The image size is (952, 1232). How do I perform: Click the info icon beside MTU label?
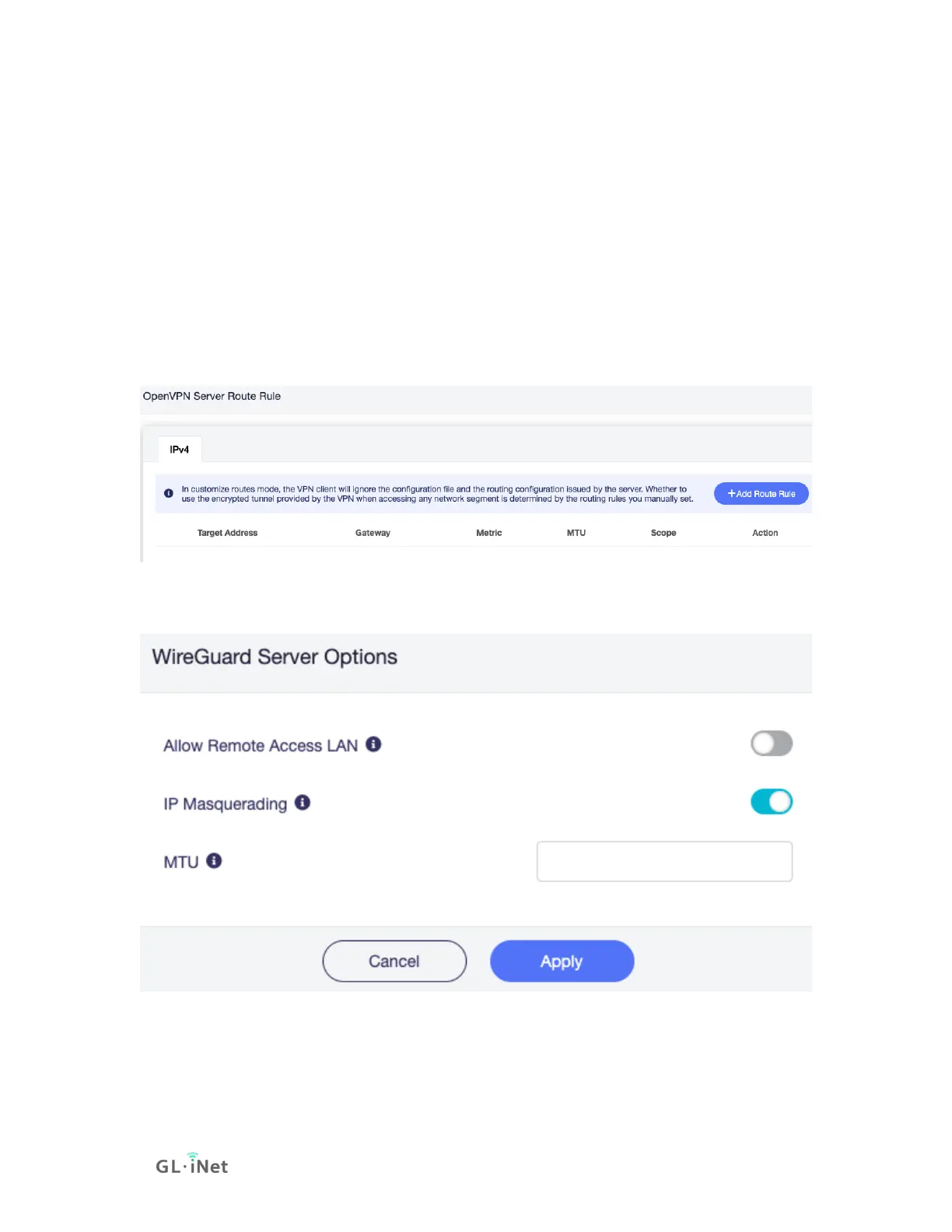point(214,861)
